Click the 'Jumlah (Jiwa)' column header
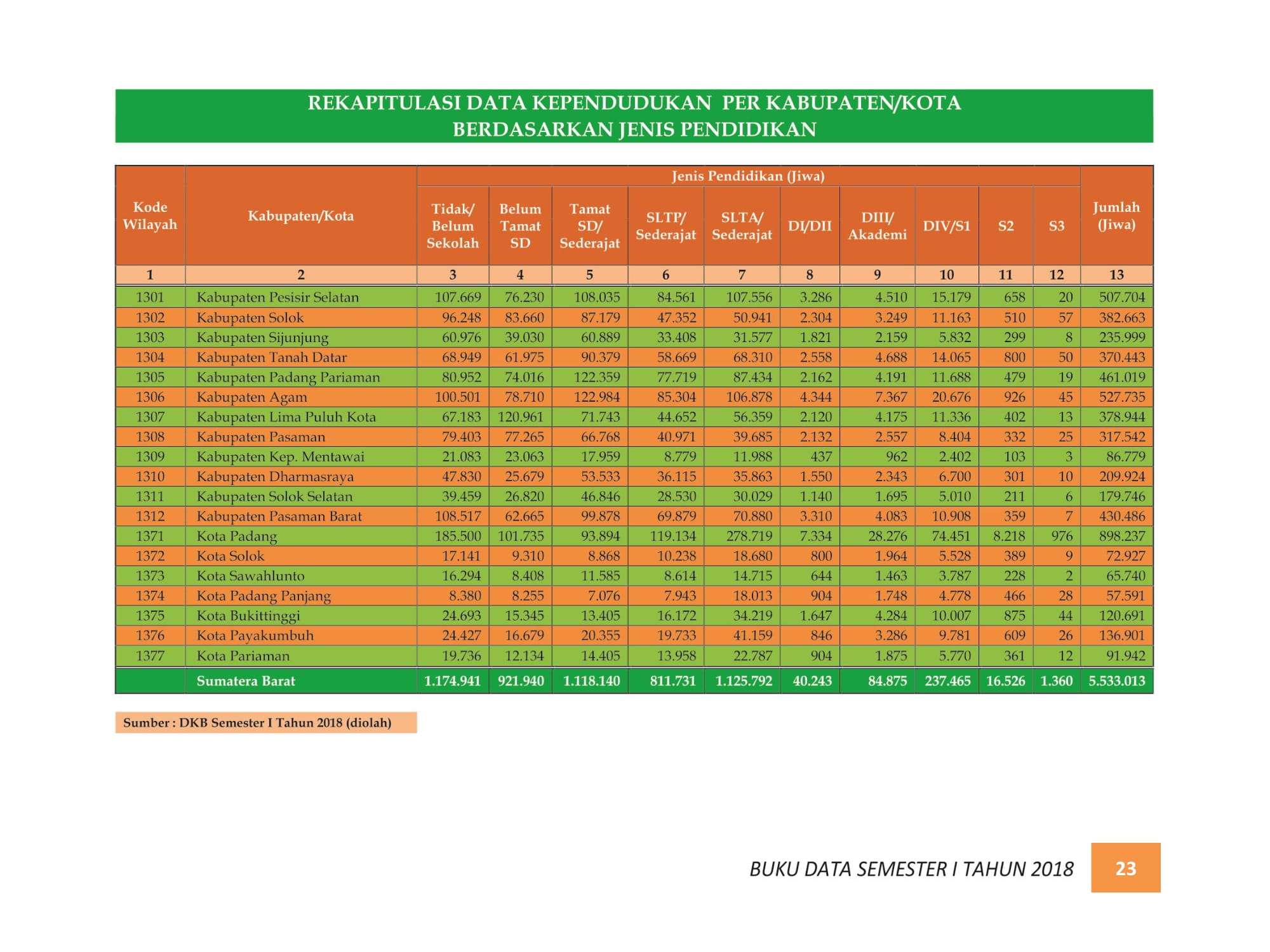This screenshot has width=1270, height=952. coord(1116,216)
